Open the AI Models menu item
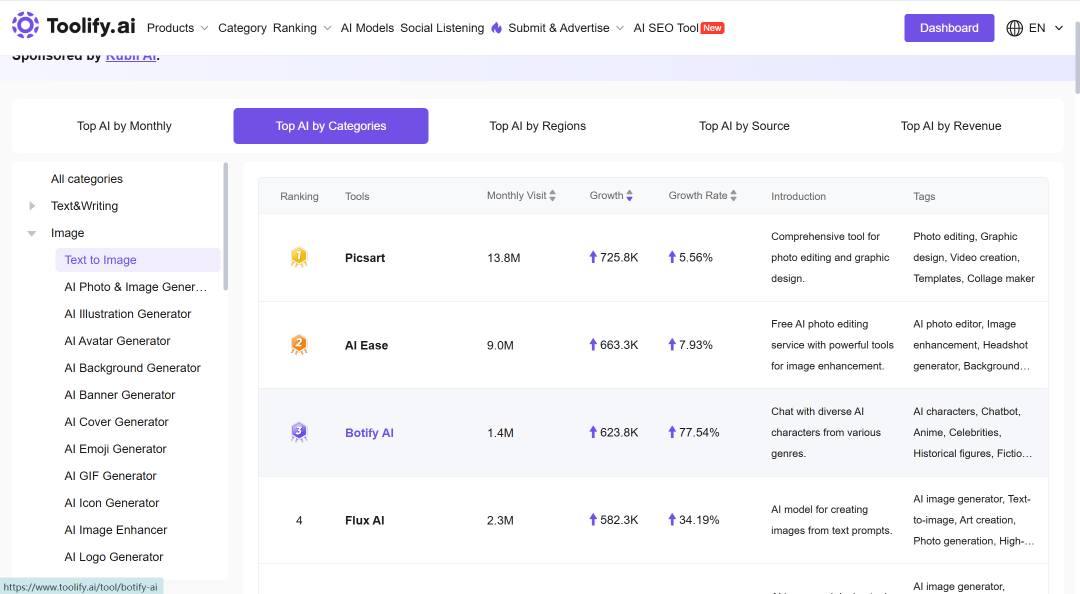This screenshot has width=1080, height=594. 367,28
